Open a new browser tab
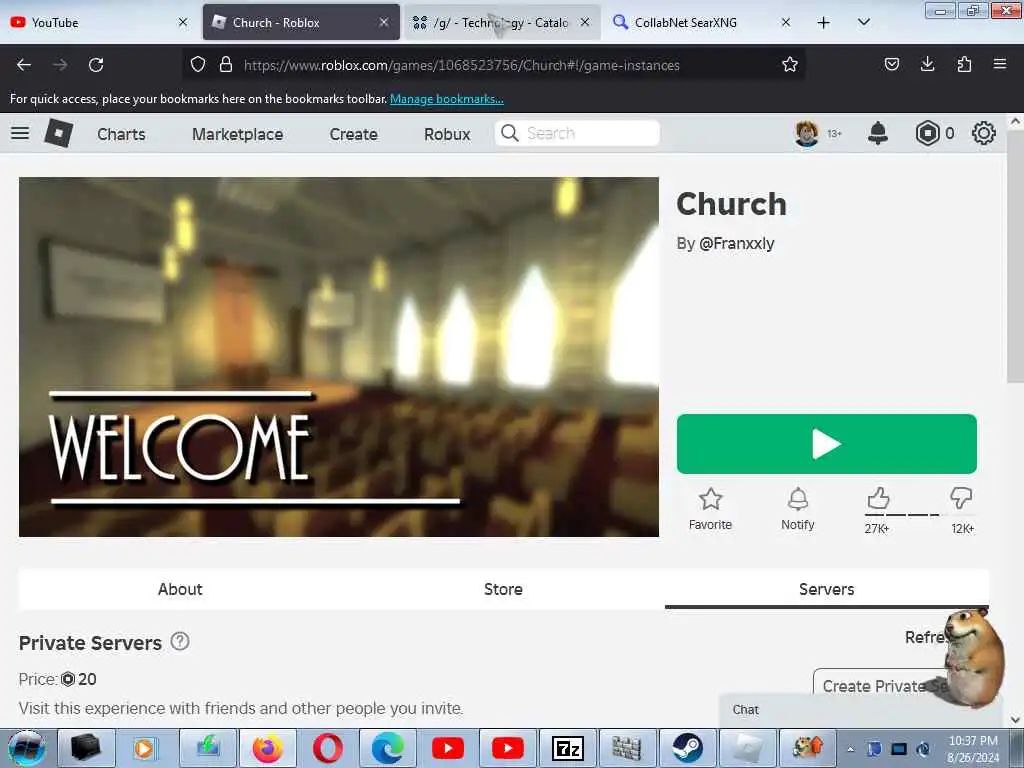Image resolution: width=1024 pixels, height=768 pixels. tap(824, 22)
